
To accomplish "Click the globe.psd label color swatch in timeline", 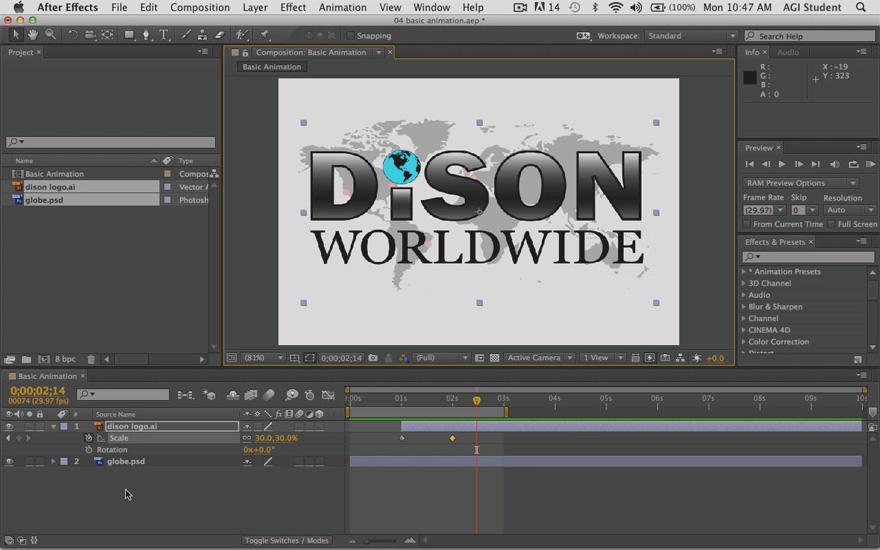I will (64, 461).
